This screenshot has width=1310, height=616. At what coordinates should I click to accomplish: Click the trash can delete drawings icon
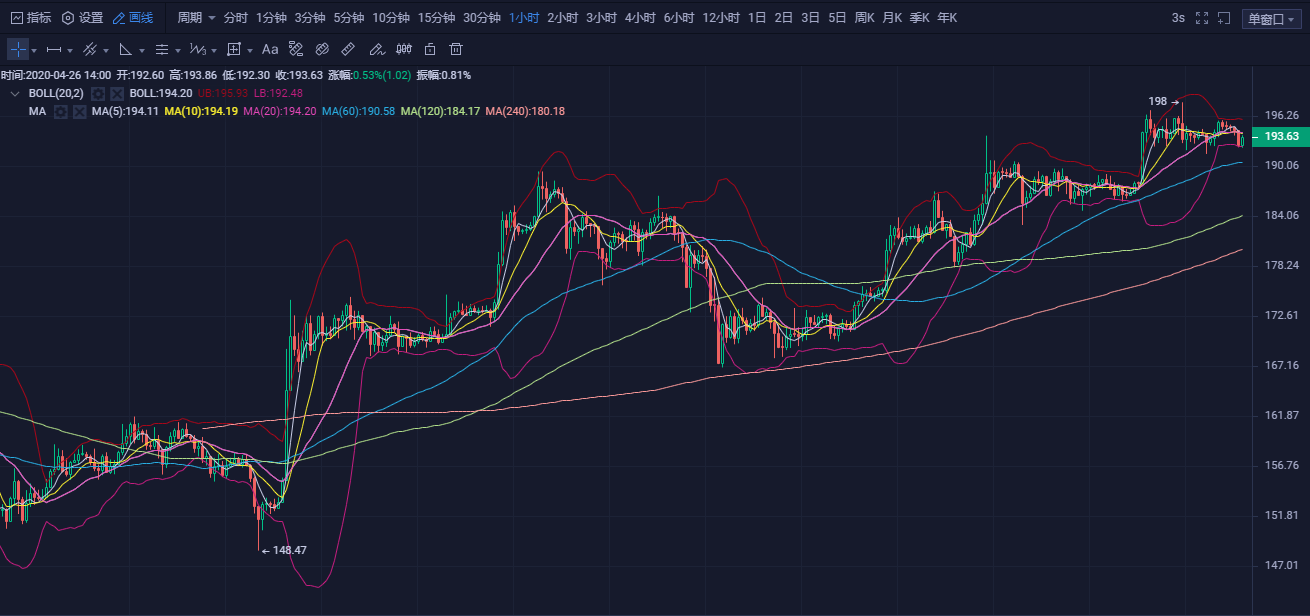tap(456, 49)
